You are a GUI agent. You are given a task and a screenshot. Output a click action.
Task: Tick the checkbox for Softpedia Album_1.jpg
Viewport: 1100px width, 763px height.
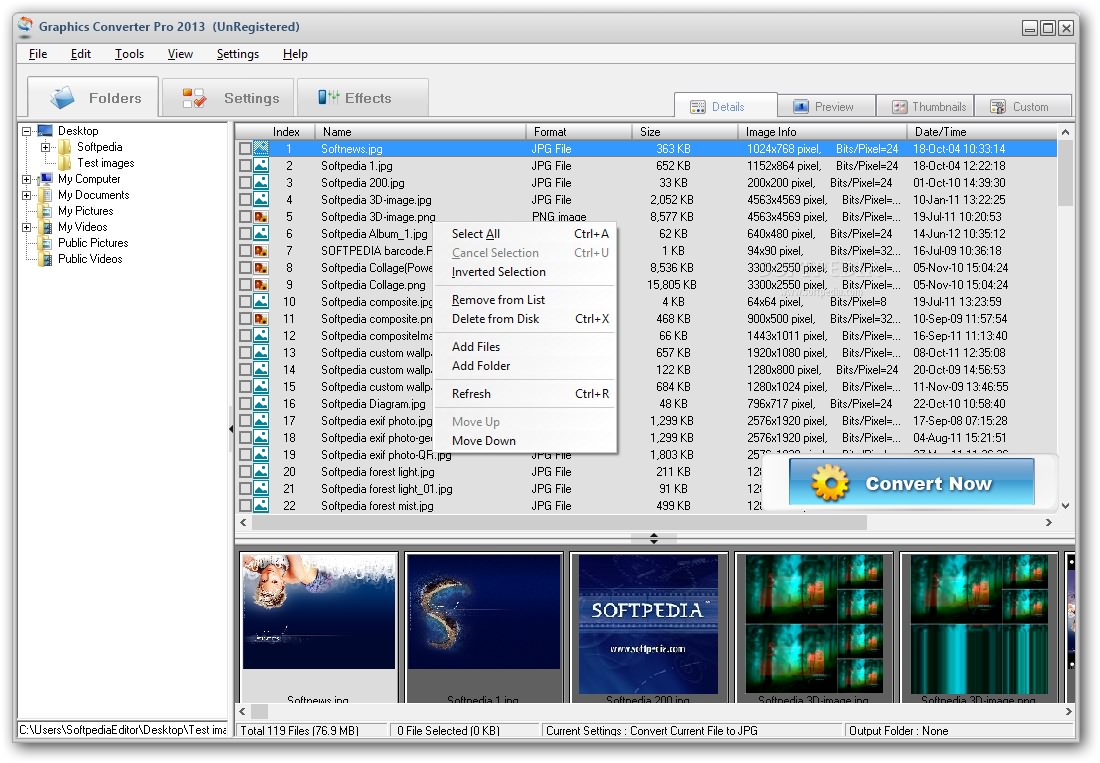pos(245,234)
